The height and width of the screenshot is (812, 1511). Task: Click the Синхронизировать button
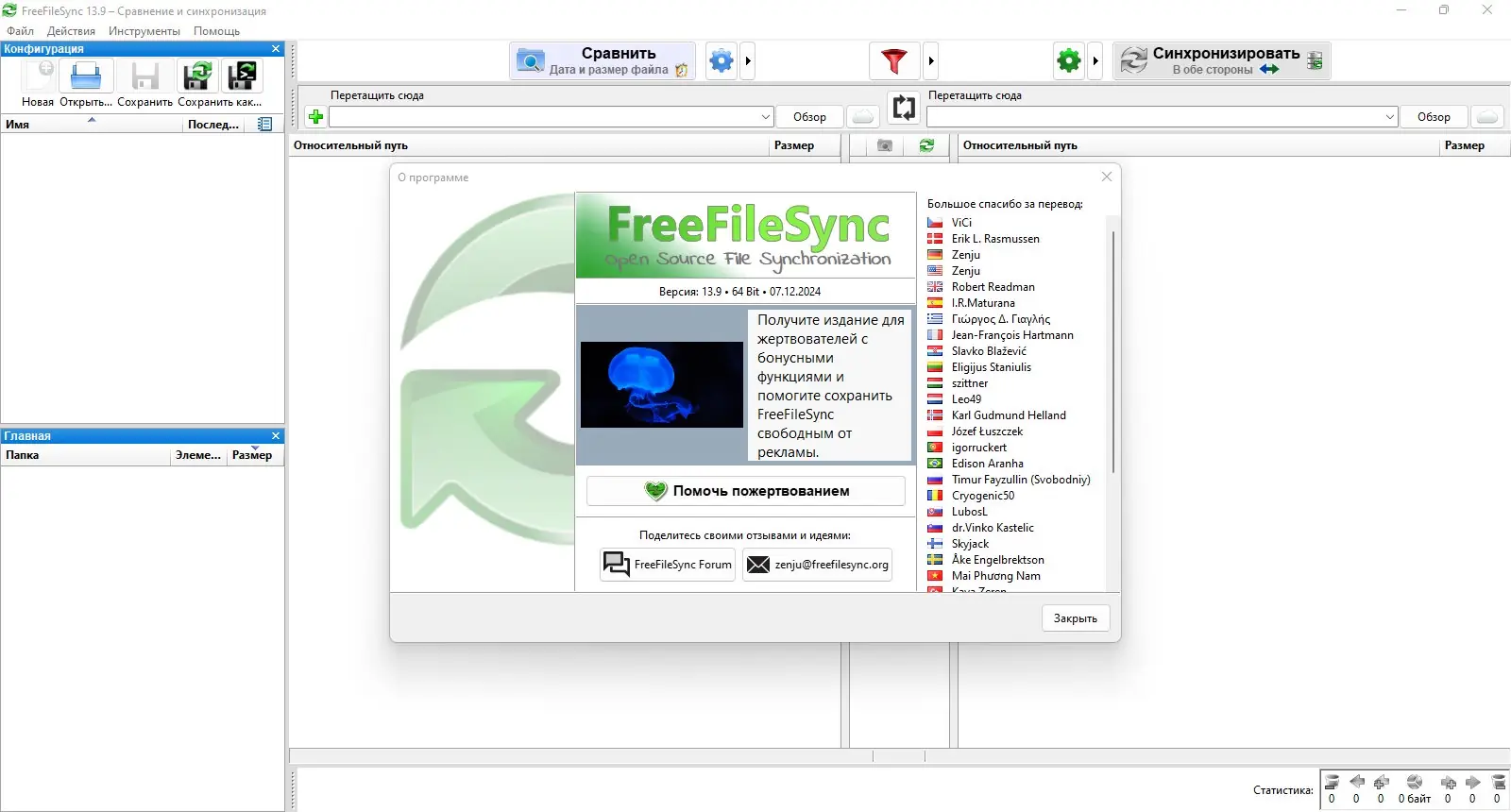[x=1222, y=61]
